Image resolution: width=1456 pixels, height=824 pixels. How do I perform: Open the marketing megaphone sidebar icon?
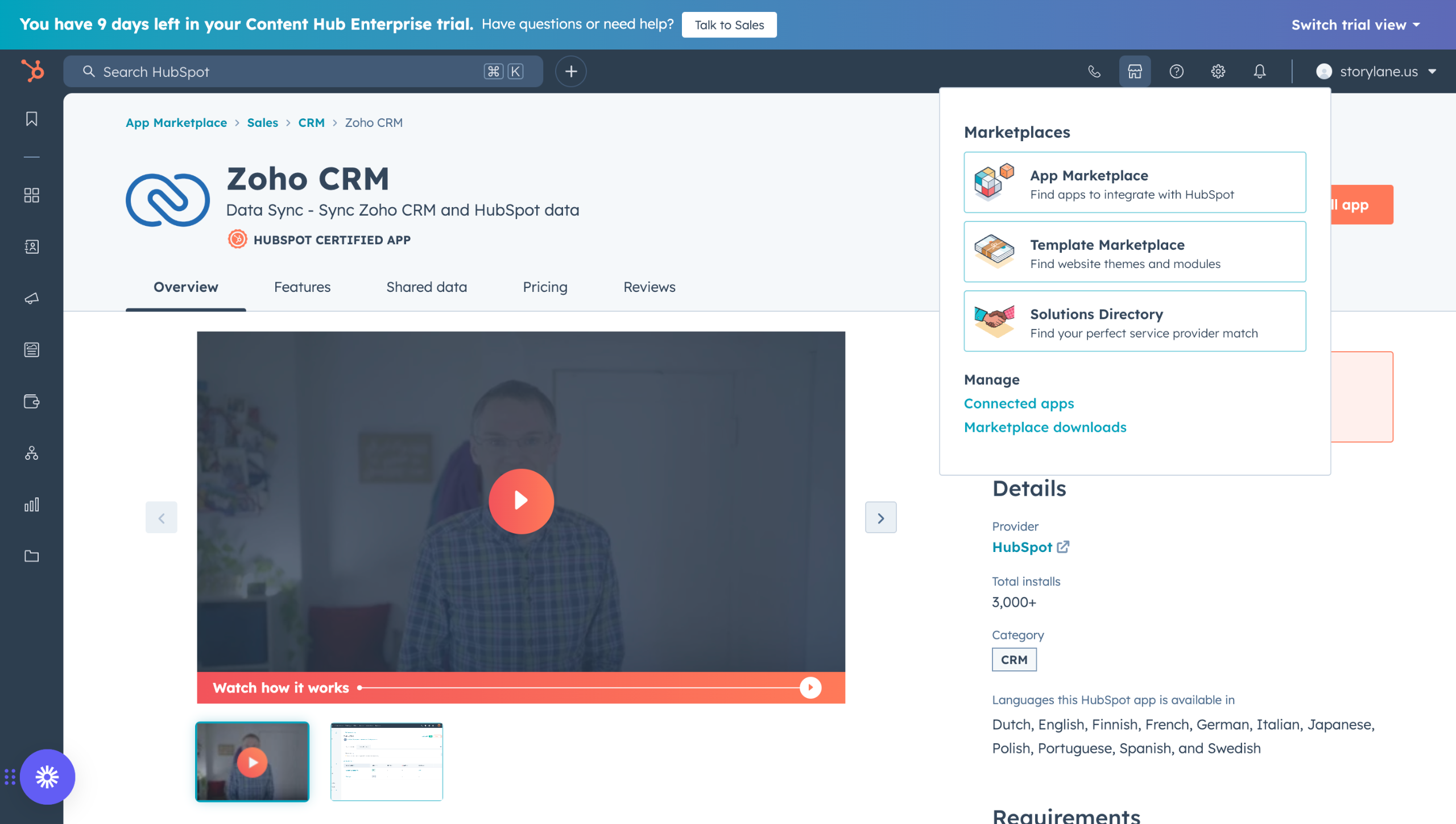[x=32, y=298]
